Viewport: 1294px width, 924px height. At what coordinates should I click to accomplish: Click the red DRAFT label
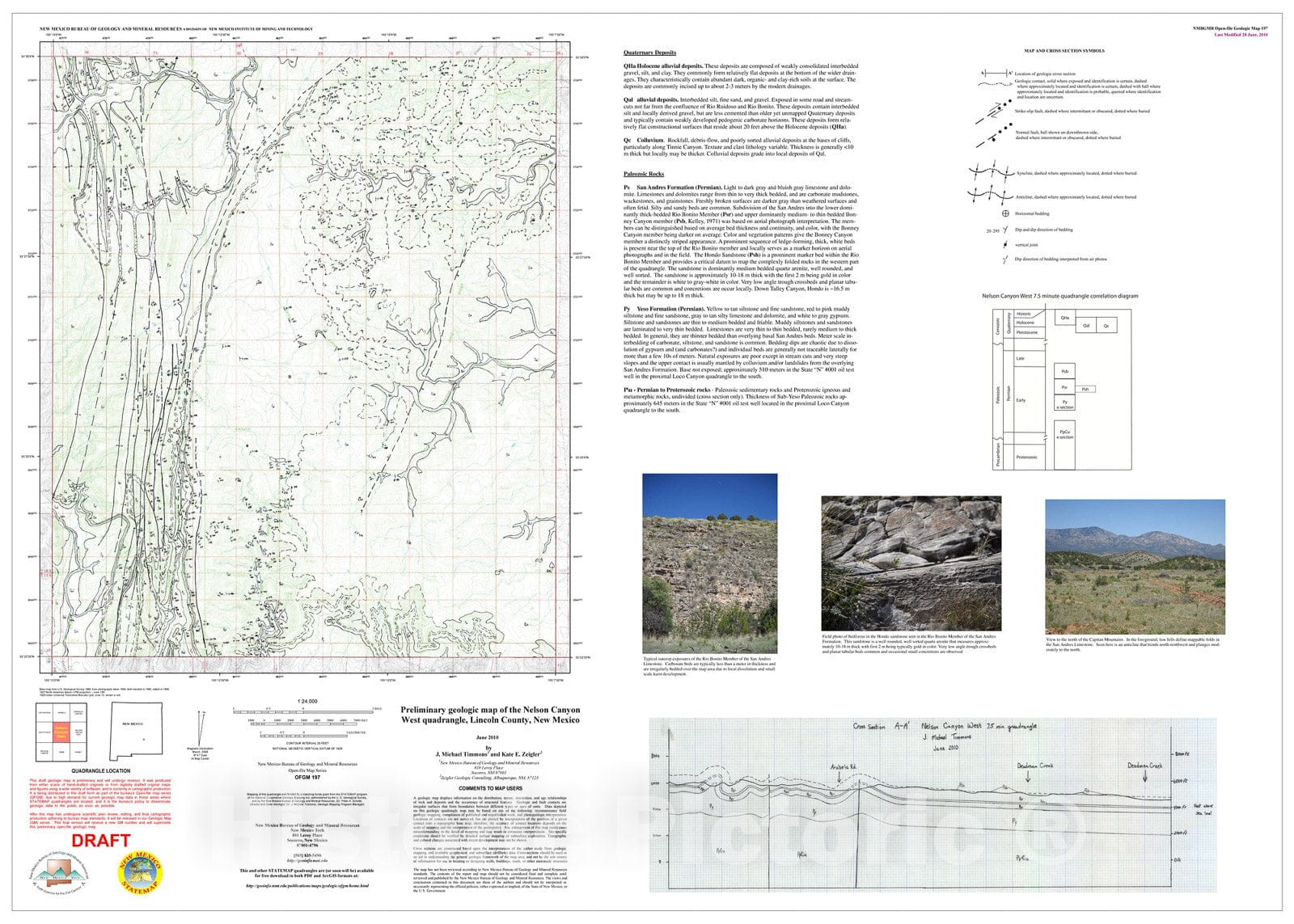click(x=101, y=841)
